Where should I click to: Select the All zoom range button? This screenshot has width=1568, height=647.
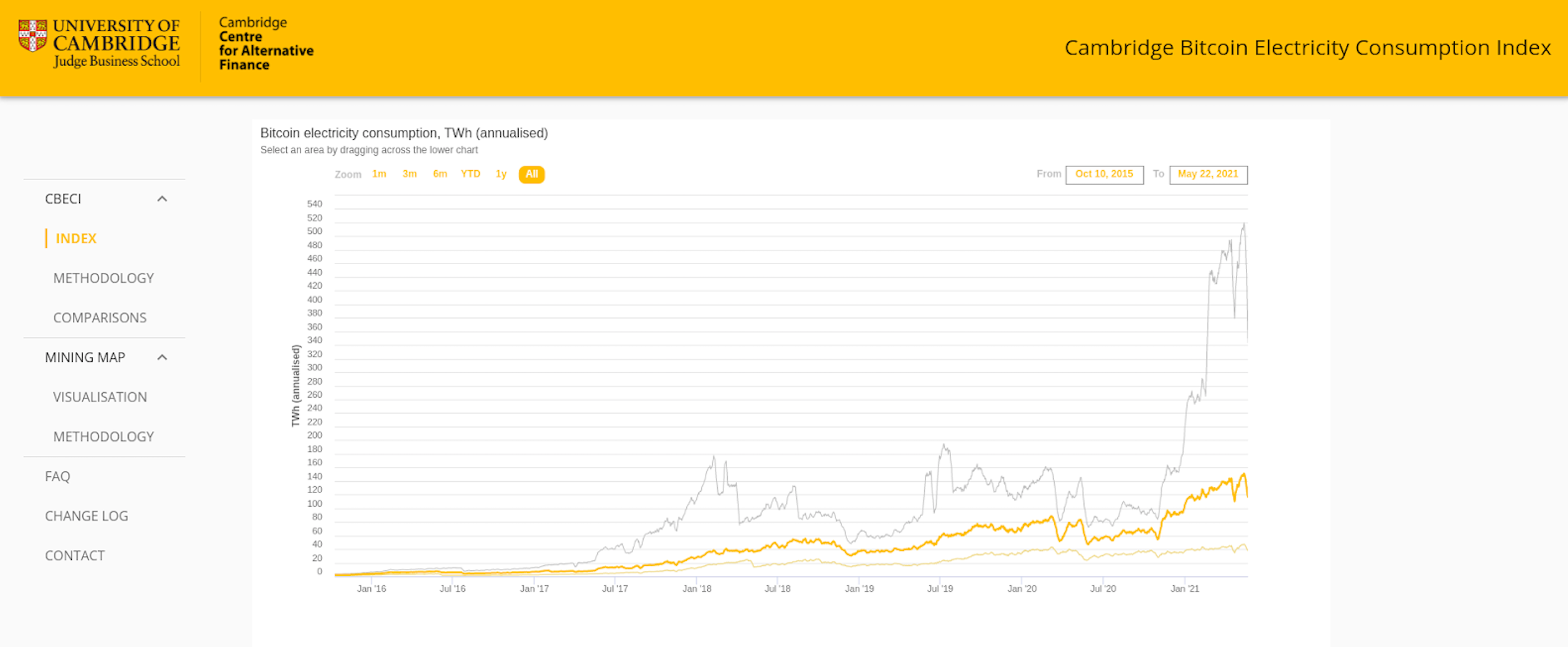pyautogui.click(x=532, y=174)
